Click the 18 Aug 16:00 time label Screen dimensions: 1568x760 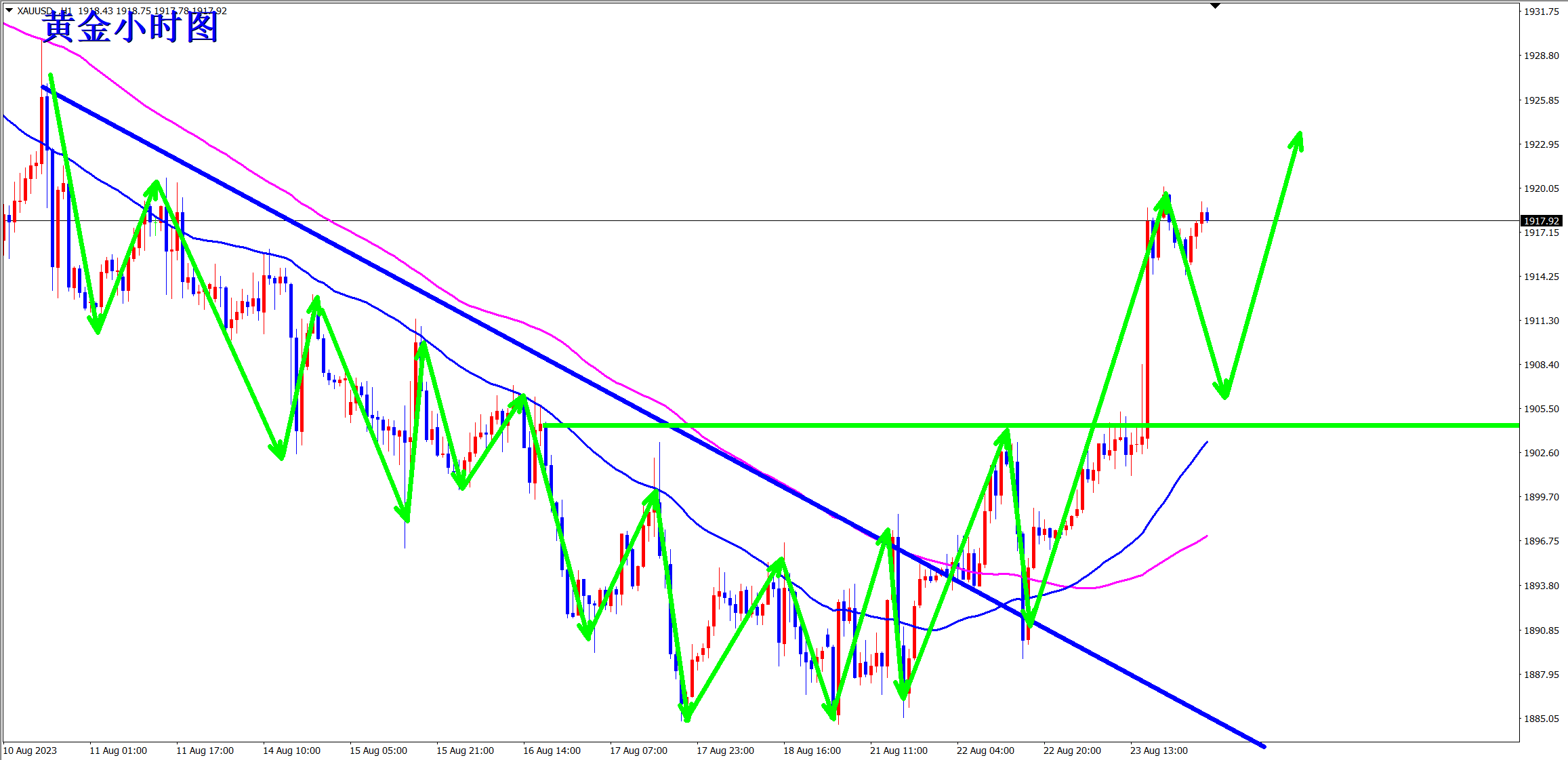(x=812, y=751)
